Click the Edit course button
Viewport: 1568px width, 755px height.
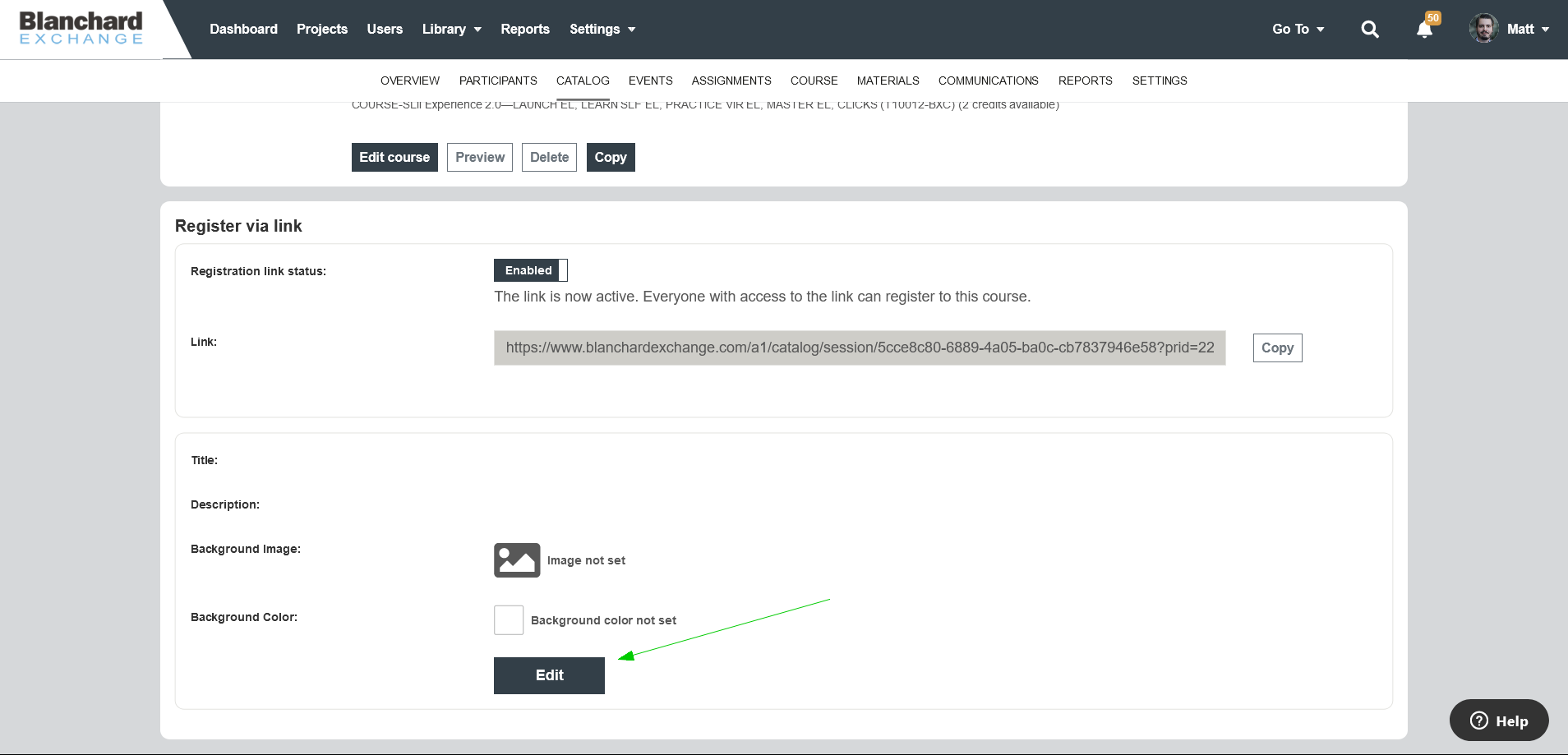click(x=394, y=157)
